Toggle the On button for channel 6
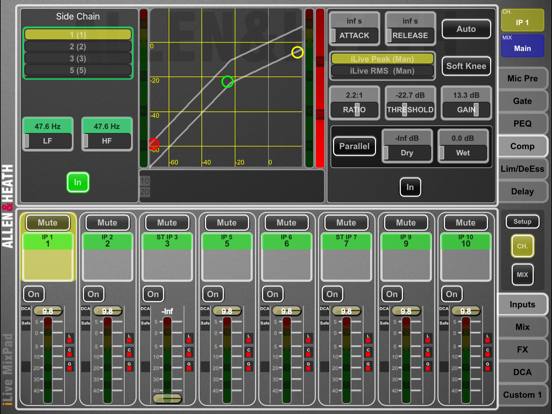Screen dimensions: 552x414 (x=272, y=294)
